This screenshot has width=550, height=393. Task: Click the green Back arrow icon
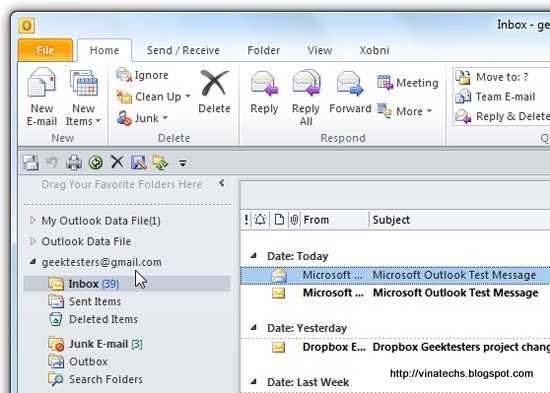(95, 163)
